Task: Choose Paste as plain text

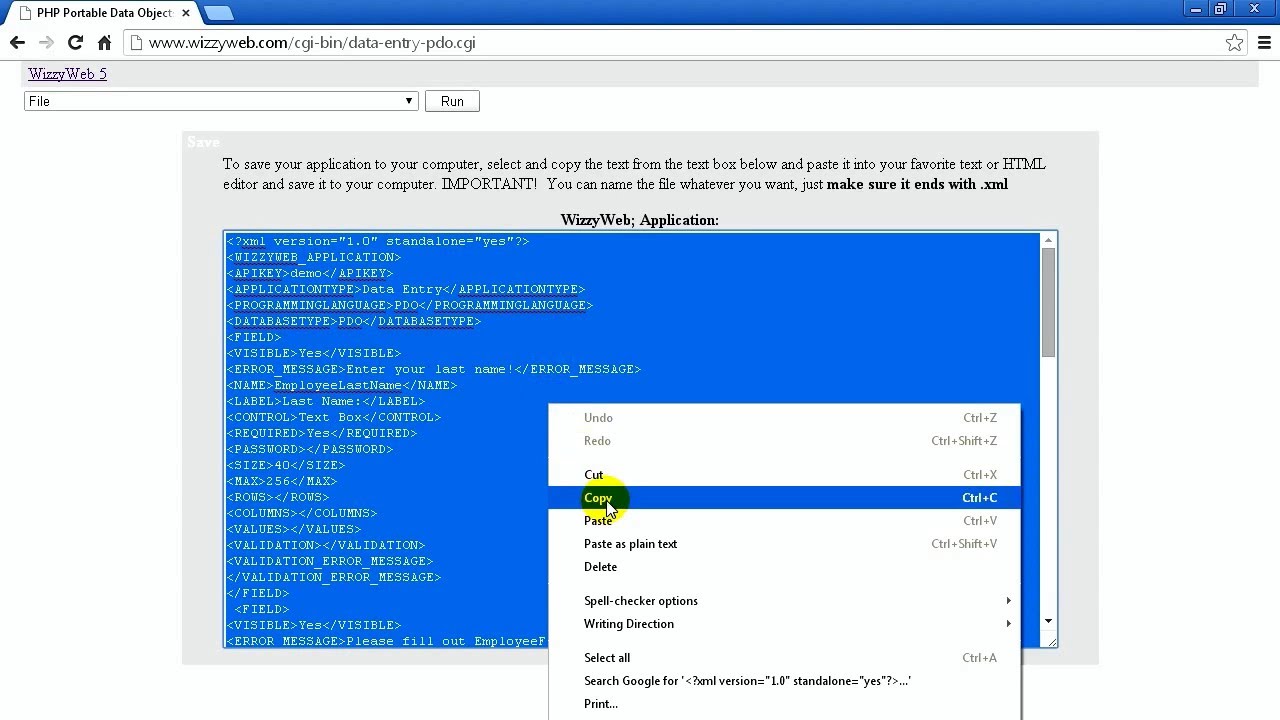Action: (785, 544)
